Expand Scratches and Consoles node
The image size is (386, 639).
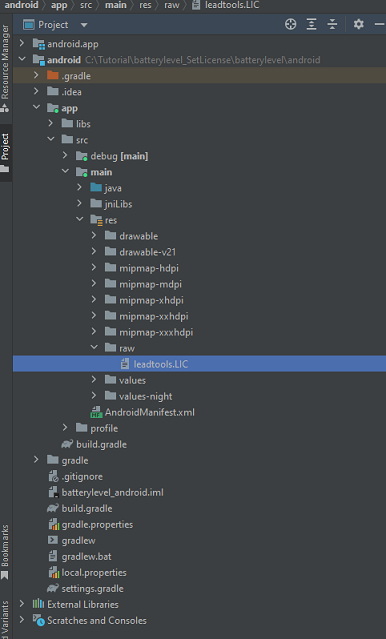[22, 620]
